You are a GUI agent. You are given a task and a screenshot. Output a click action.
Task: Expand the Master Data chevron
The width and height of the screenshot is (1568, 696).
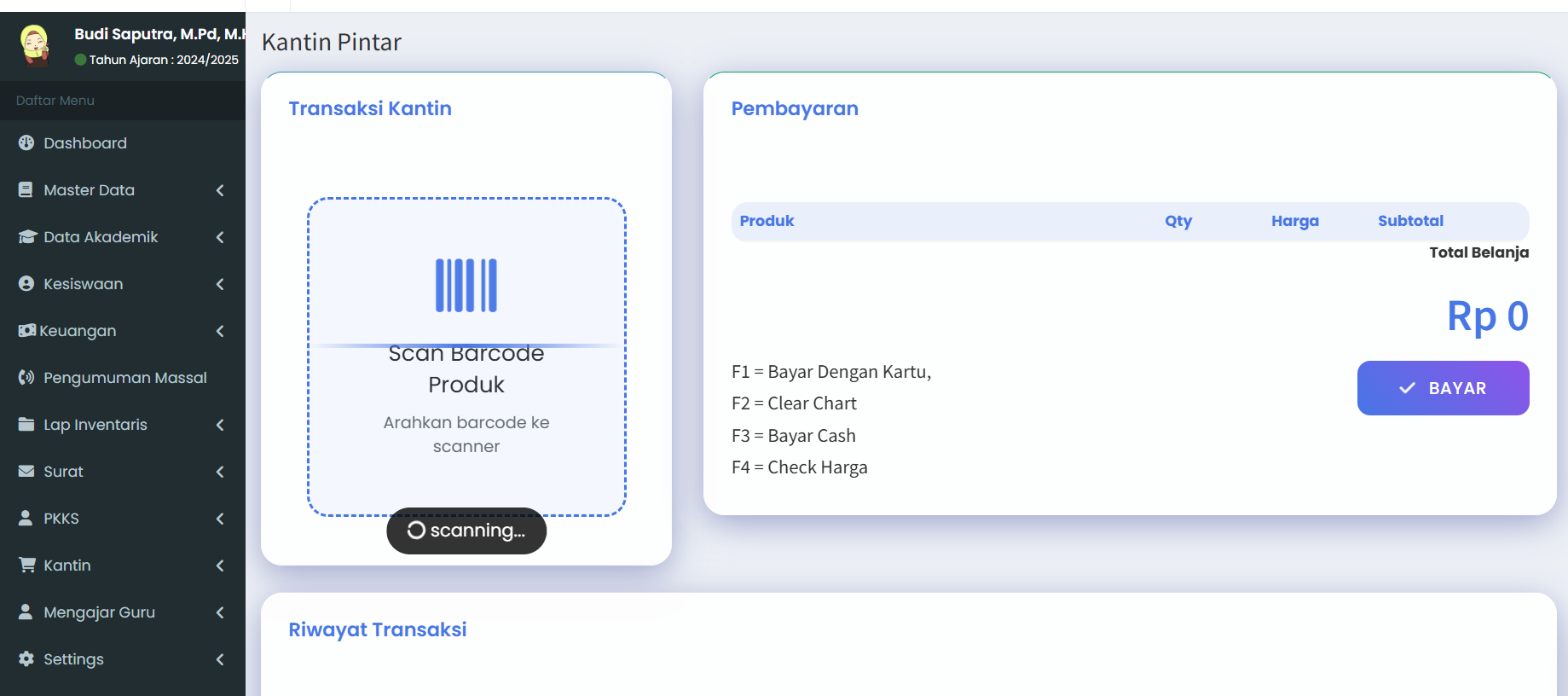click(x=220, y=190)
